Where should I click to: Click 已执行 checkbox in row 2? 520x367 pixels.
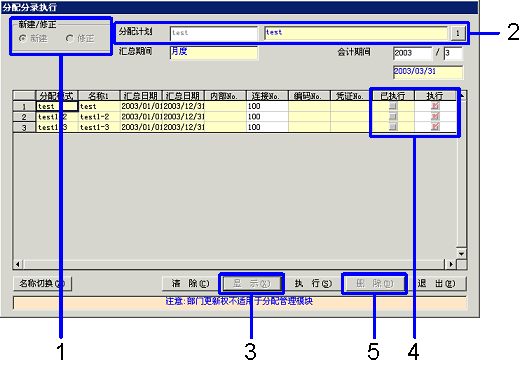[393, 116]
